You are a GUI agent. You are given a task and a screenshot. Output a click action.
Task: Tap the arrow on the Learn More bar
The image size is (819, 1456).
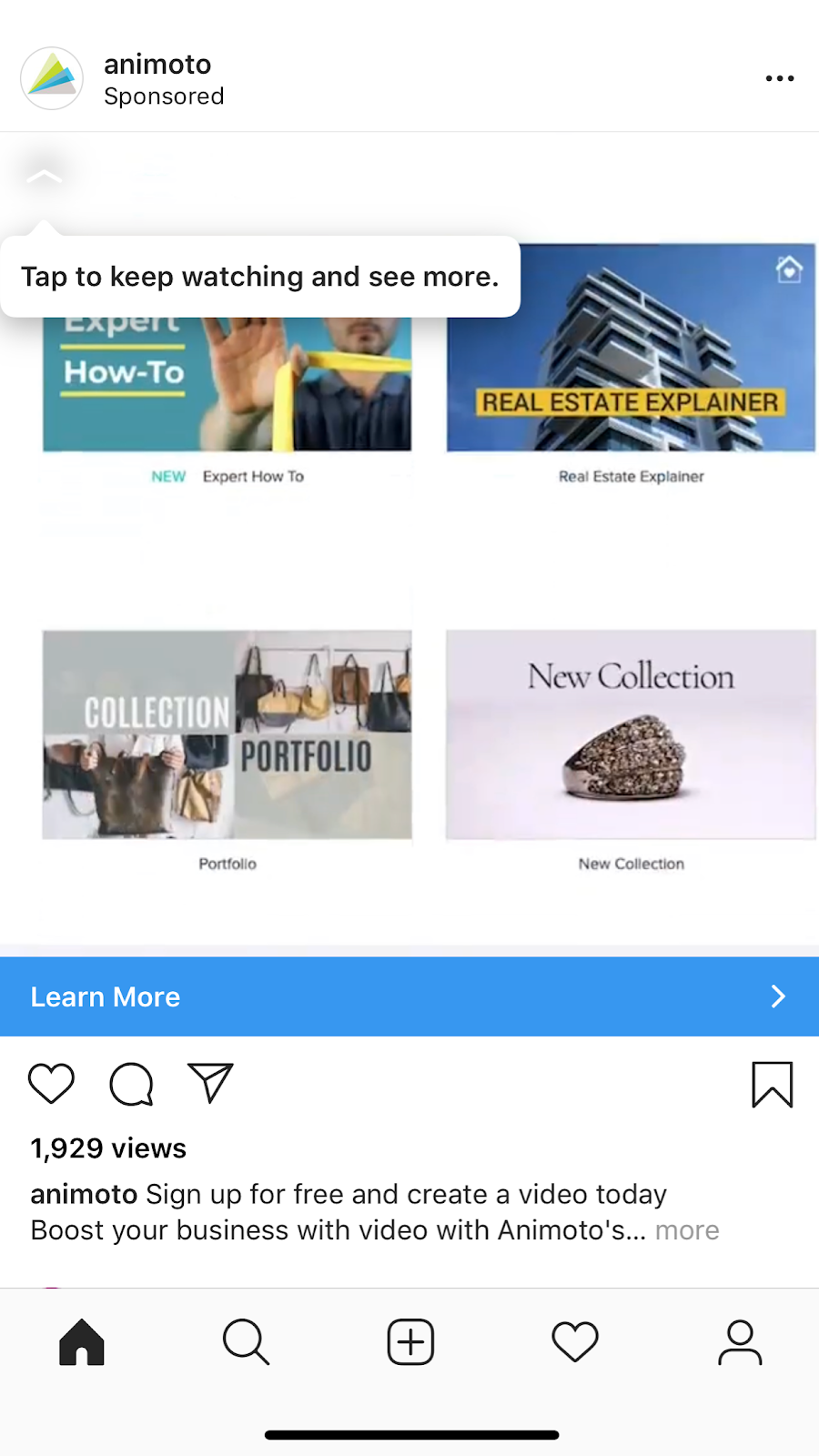coord(778,996)
